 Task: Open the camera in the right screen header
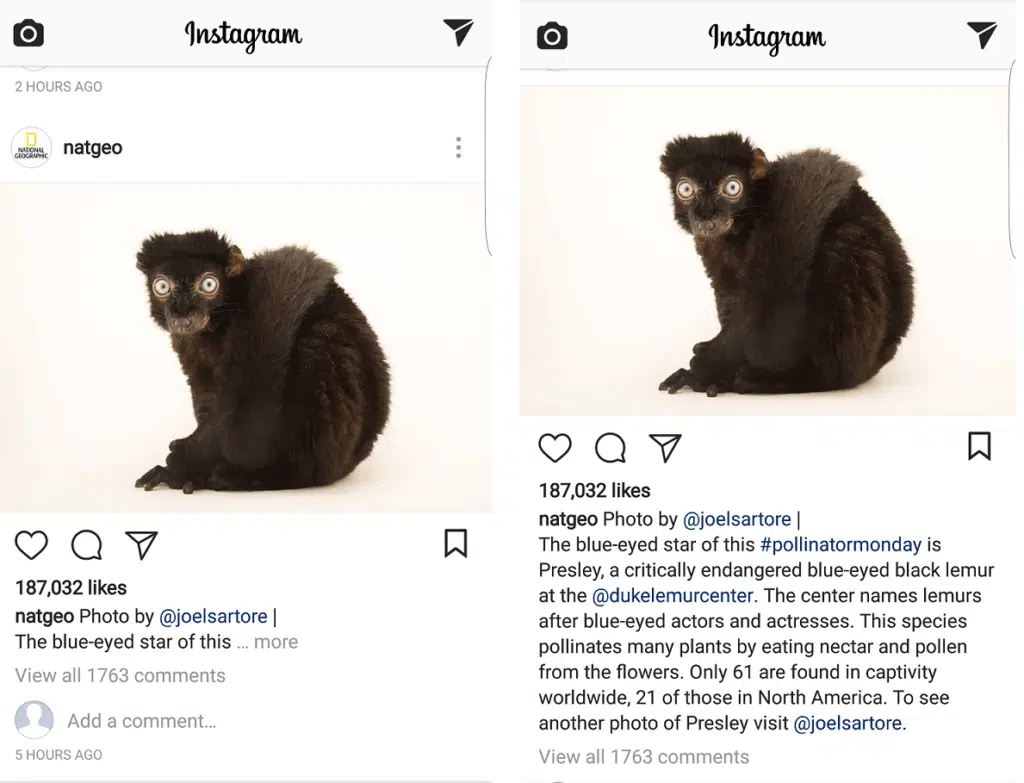[x=552, y=37]
